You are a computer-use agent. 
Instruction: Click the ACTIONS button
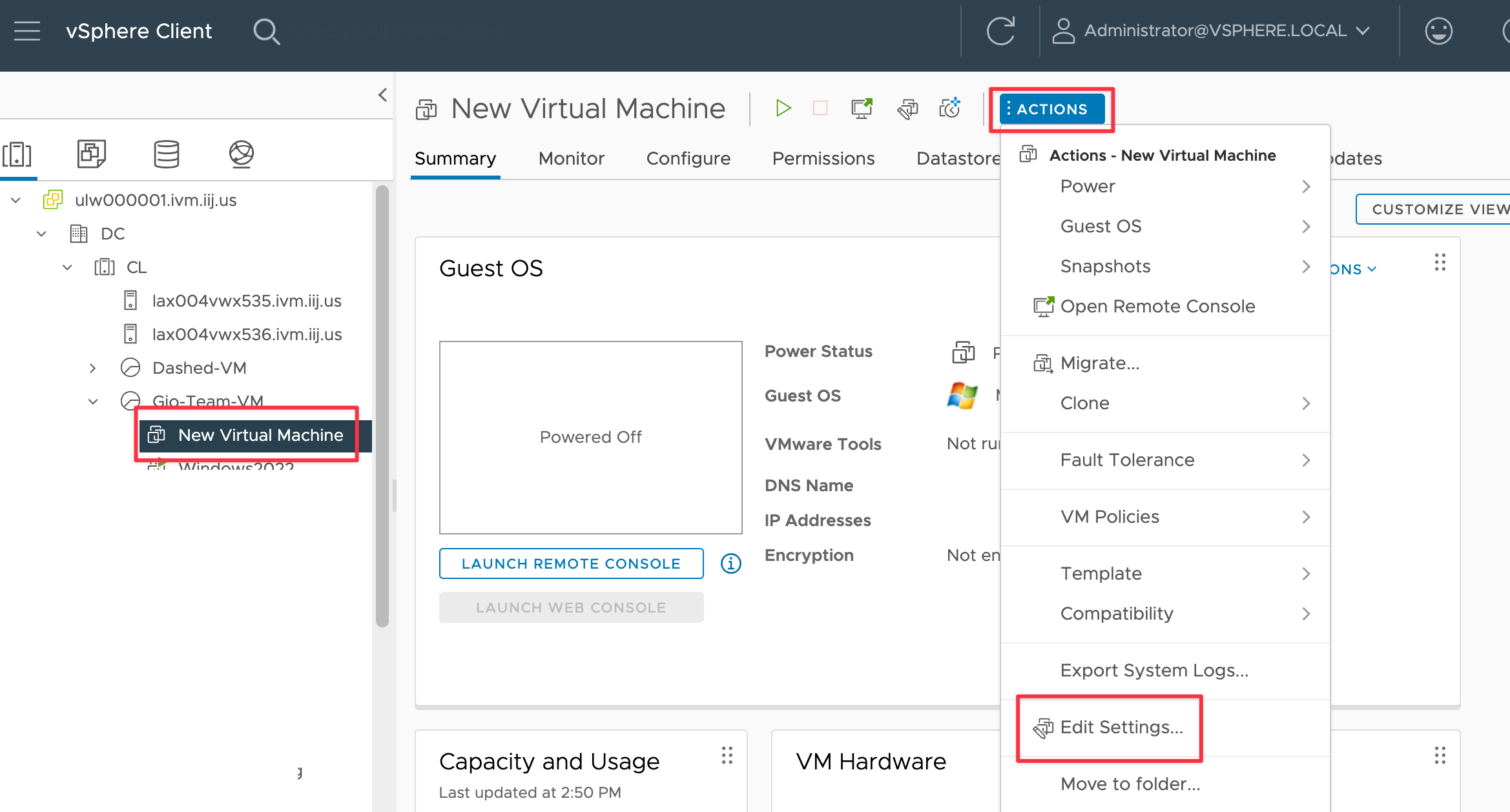1052,109
